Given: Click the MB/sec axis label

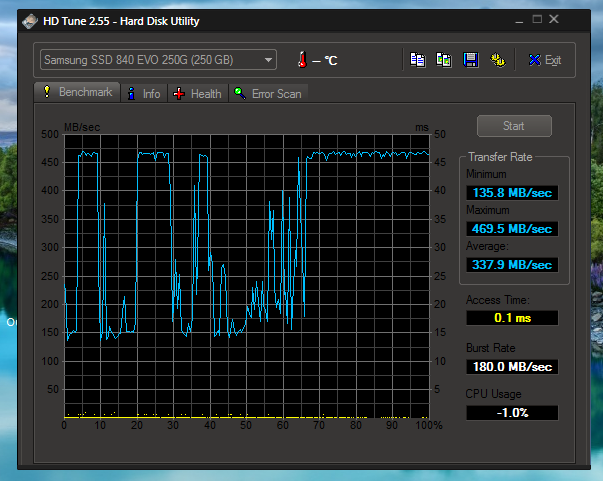Looking at the screenshot, I should (82, 127).
